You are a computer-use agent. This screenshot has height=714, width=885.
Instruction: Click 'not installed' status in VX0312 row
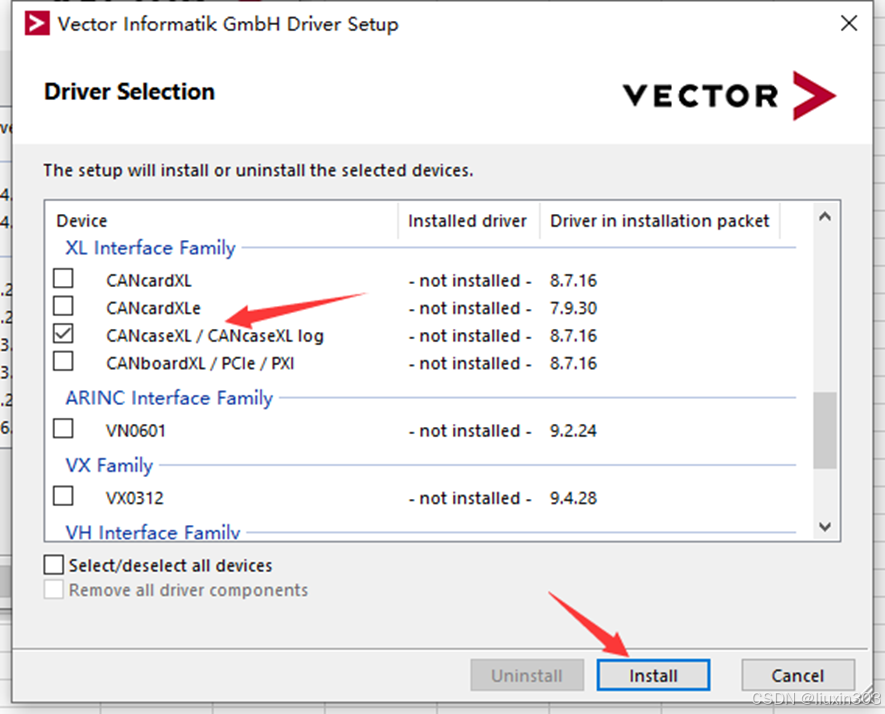(470, 498)
